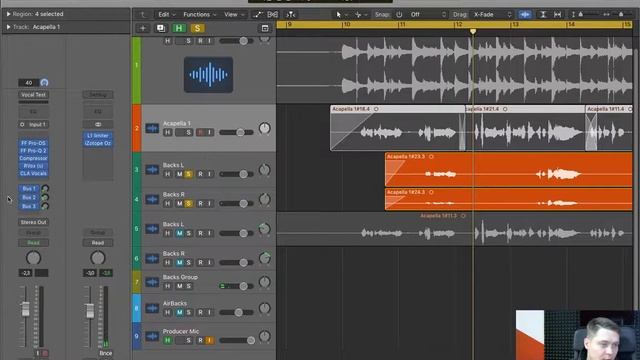Image resolution: width=640 pixels, height=360 pixels.
Task: Open the Compressor plugin slot
Action: tap(33, 158)
